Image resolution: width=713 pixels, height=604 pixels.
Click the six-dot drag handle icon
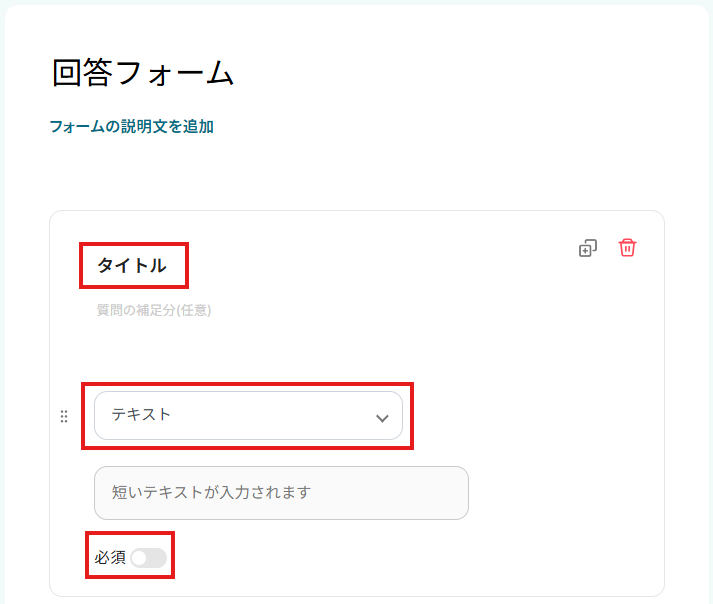64,416
